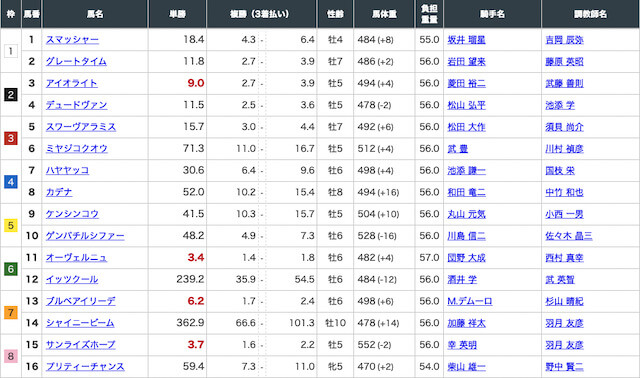Click the orange frame 7 badge
Viewport: 640px width, 378px height.
tap(11, 312)
